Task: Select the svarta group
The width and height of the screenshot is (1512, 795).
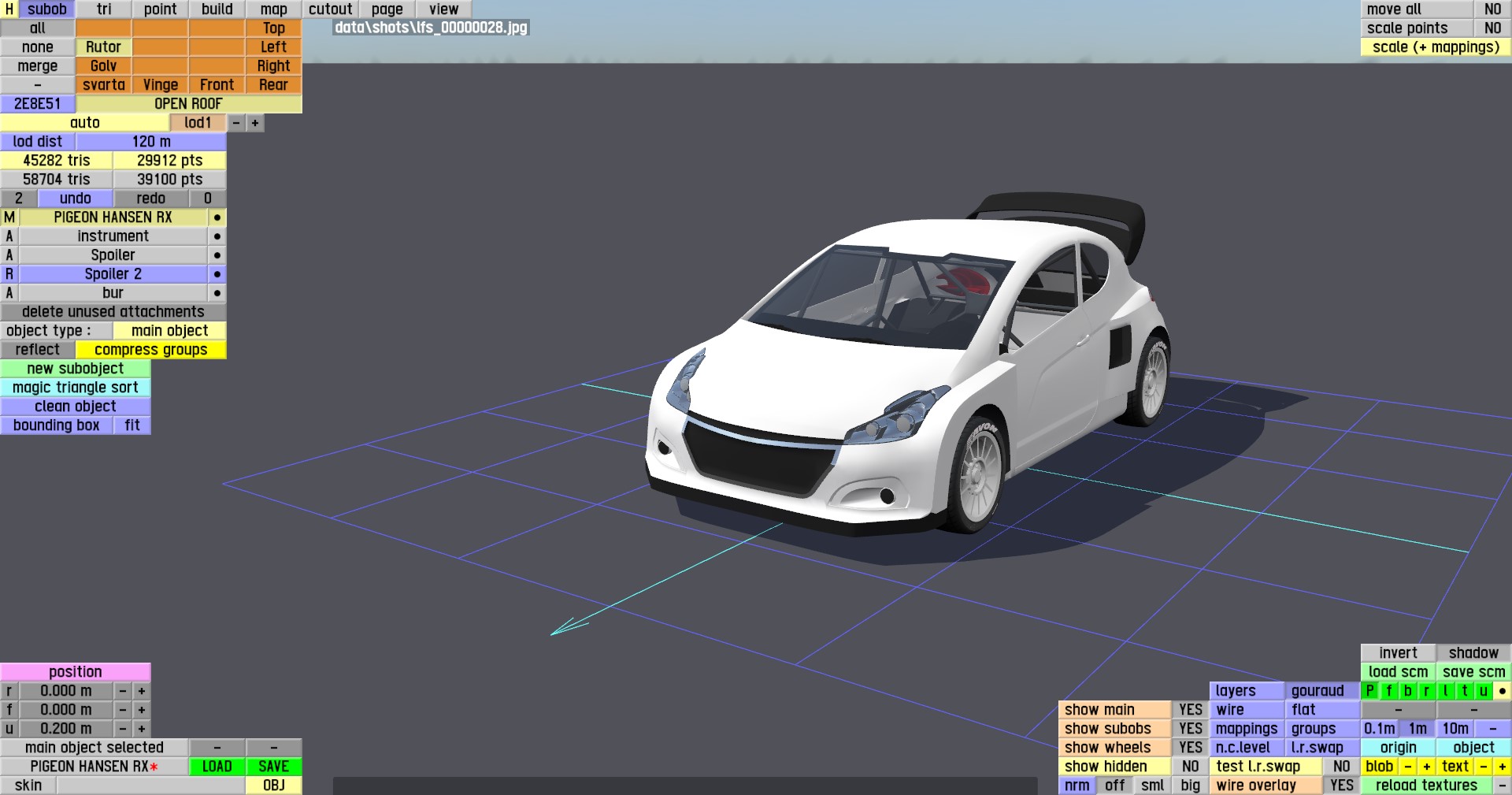Action: 104,85
